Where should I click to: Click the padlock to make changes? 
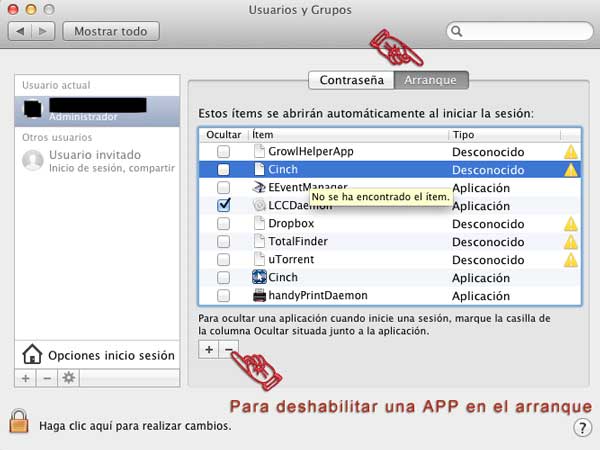pyautogui.click(x=19, y=421)
